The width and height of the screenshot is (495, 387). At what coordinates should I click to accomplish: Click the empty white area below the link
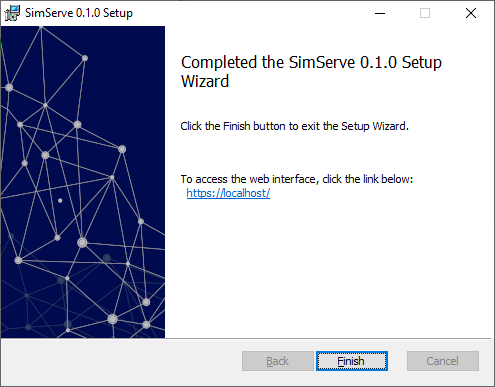[327, 267]
